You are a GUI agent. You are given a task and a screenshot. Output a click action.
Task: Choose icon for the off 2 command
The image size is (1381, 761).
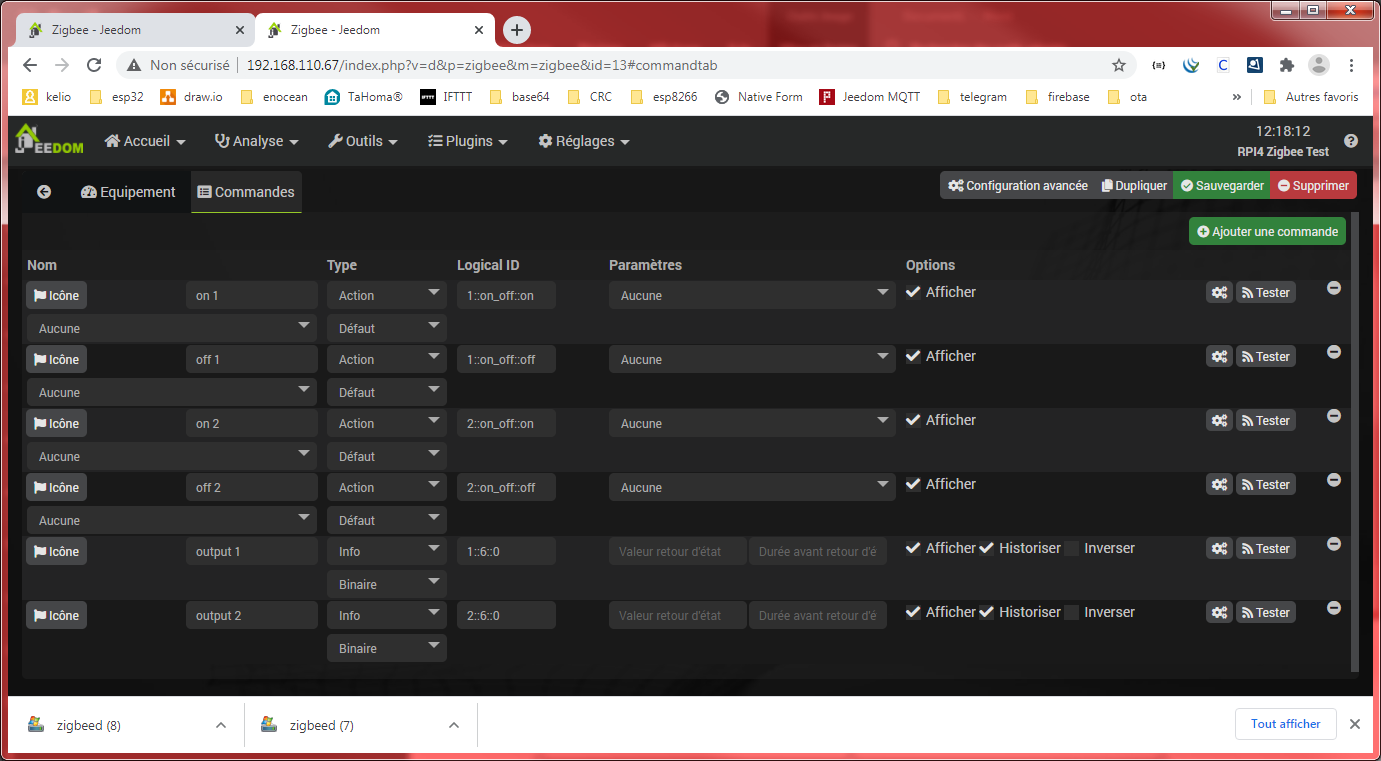56,487
